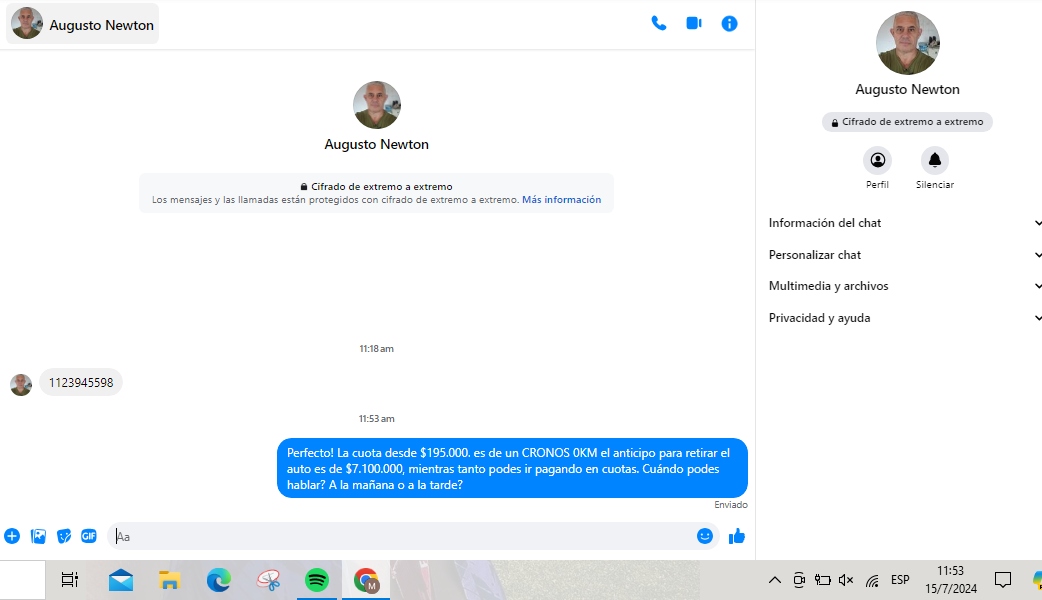This screenshot has width=1042, height=600.
Task: Open the emoji picker in message box
Action: [705, 536]
